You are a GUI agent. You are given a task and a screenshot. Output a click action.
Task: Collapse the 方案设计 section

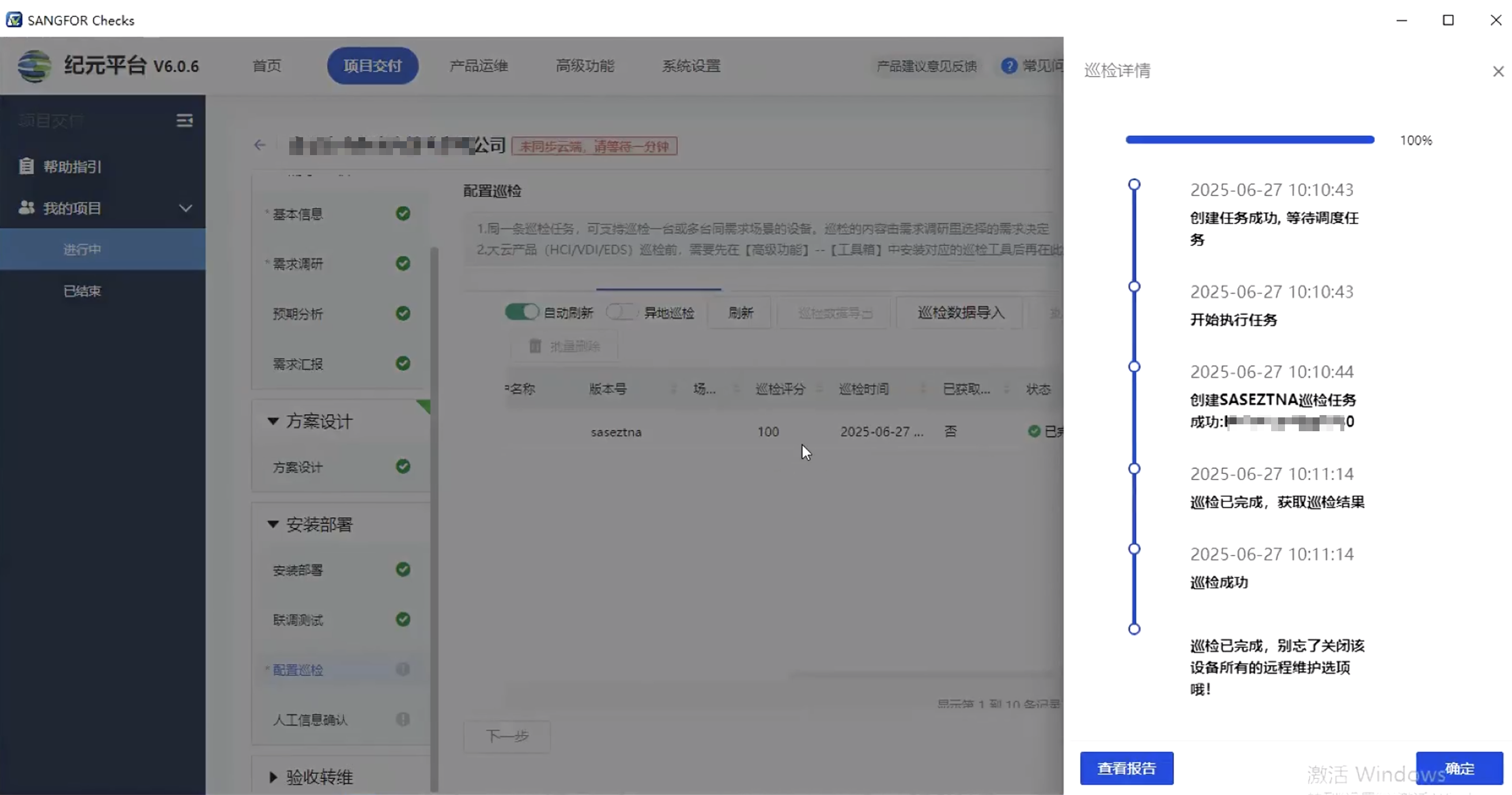coord(273,421)
